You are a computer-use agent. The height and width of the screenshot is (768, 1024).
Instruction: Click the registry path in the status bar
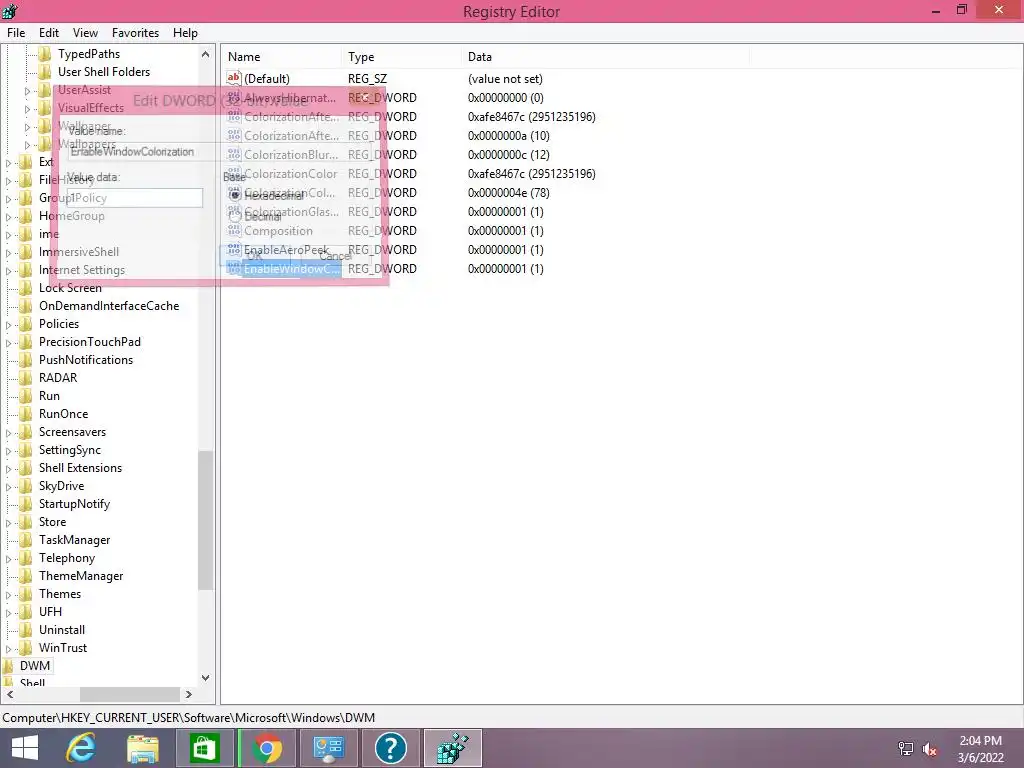point(189,718)
